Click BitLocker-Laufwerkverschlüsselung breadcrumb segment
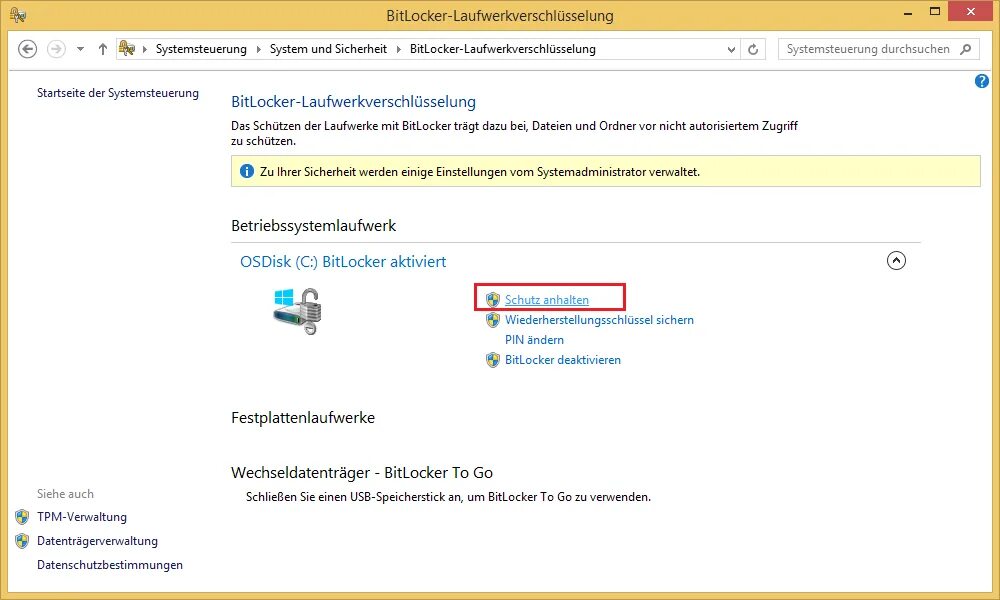 [x=503, y=49]
